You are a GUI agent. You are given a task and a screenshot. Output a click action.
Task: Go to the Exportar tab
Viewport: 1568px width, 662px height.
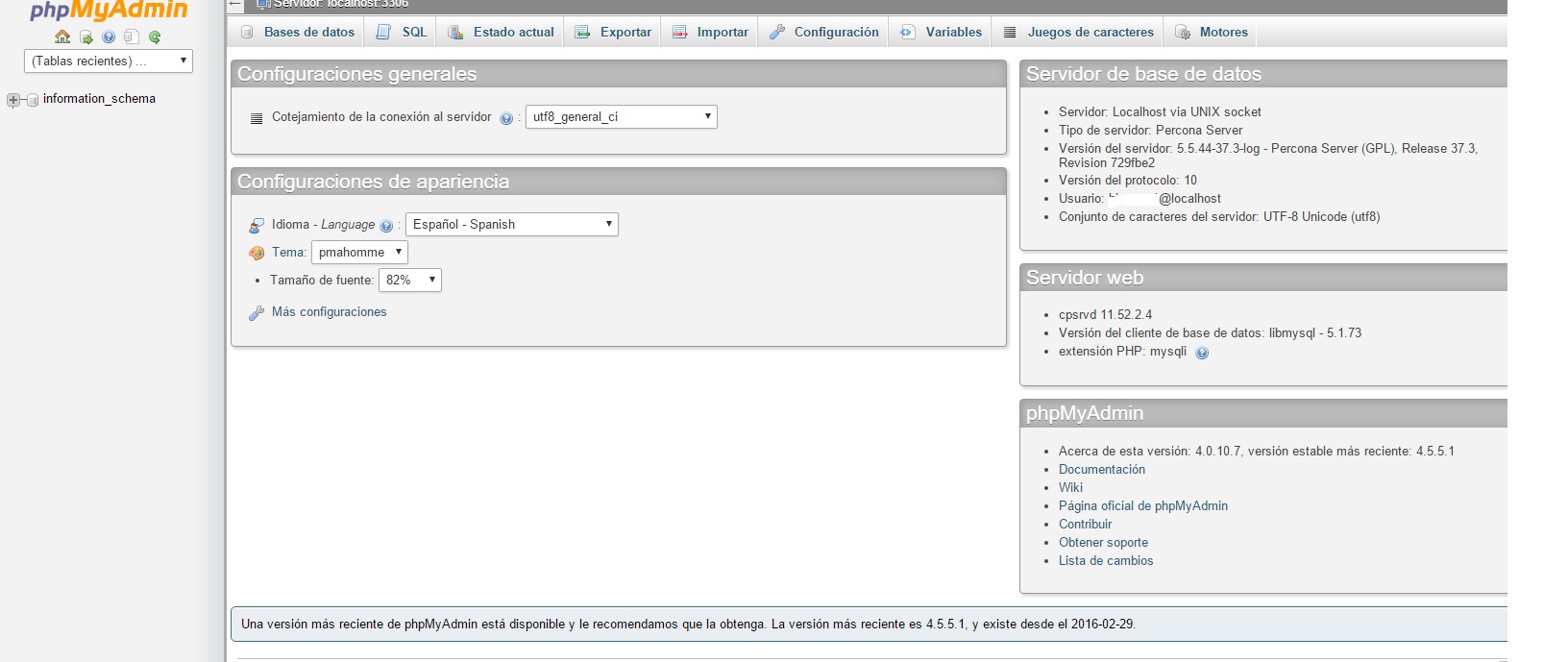pos(613,32)
